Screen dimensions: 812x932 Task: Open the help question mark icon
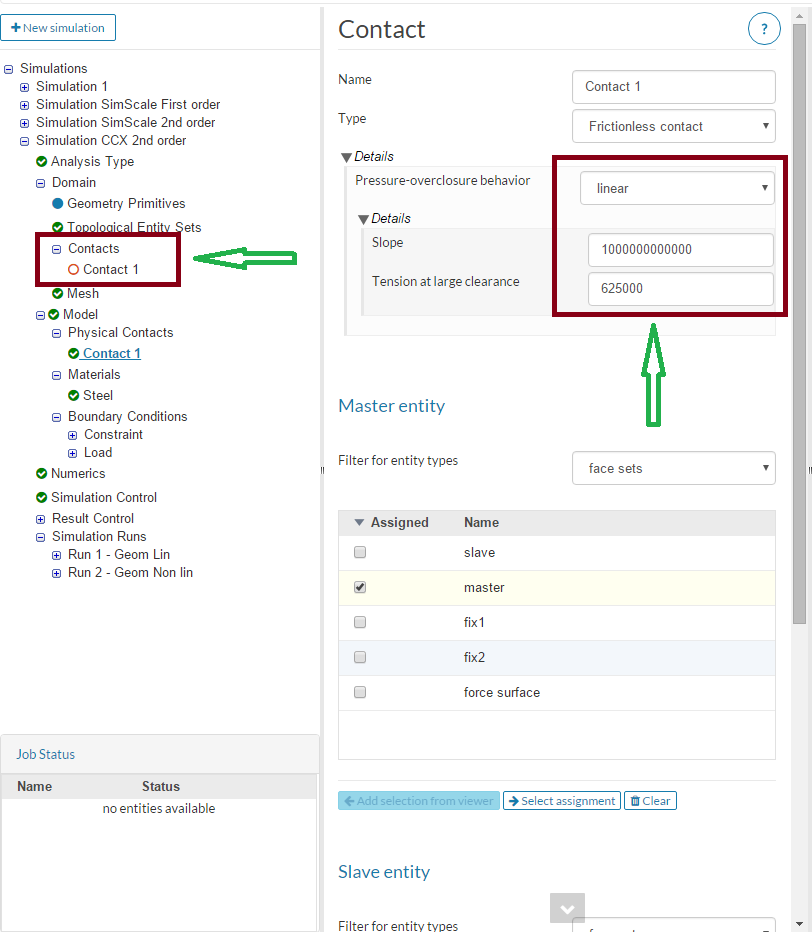tap(764, 29)
